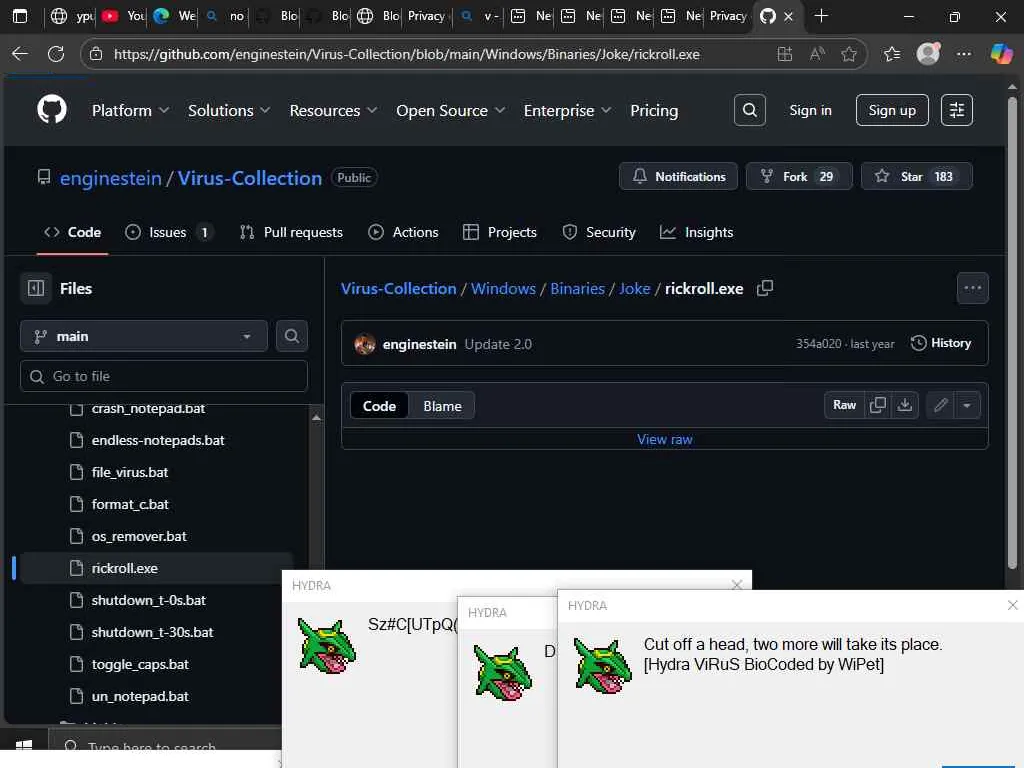Open the Projects tab
This screenshot has height=768, width=1024.
(x=500, y=232)
